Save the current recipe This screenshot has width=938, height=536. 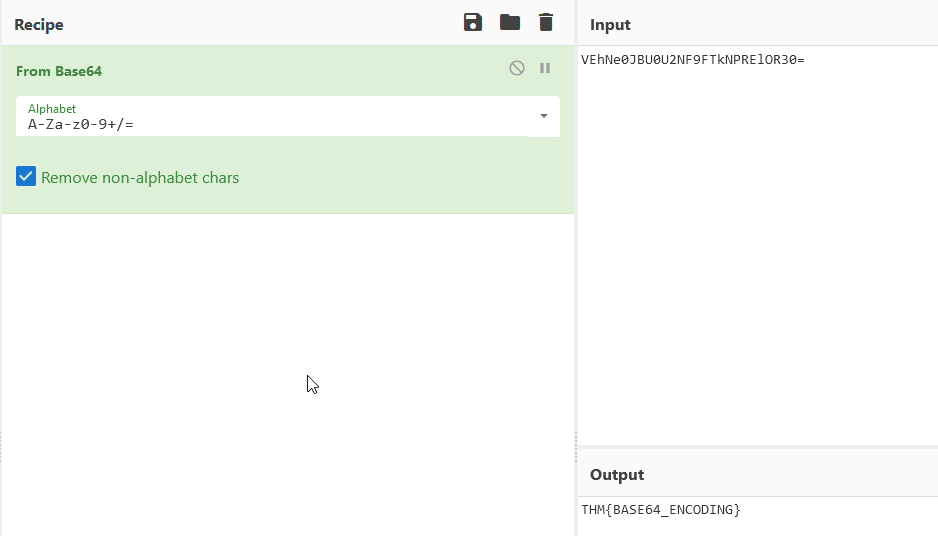point(473,23)
